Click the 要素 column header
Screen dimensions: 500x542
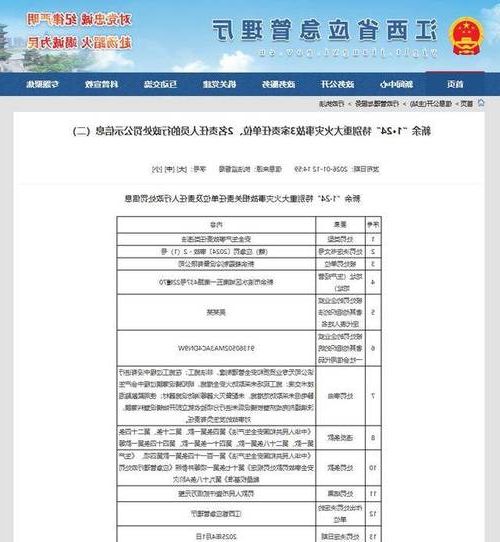(x=340, y=225)
